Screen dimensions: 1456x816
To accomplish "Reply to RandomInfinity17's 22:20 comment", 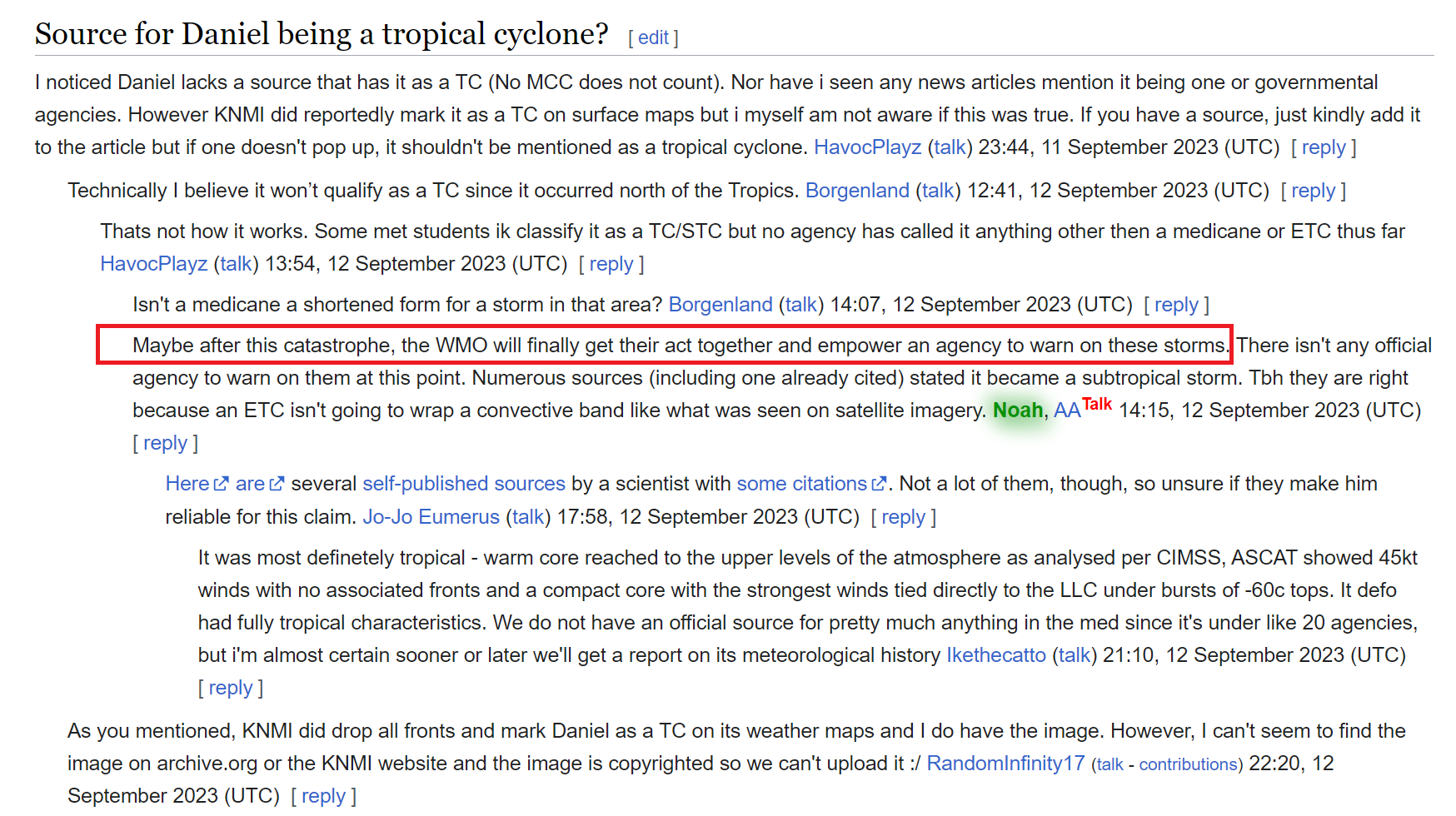I will tap(323, 796).
